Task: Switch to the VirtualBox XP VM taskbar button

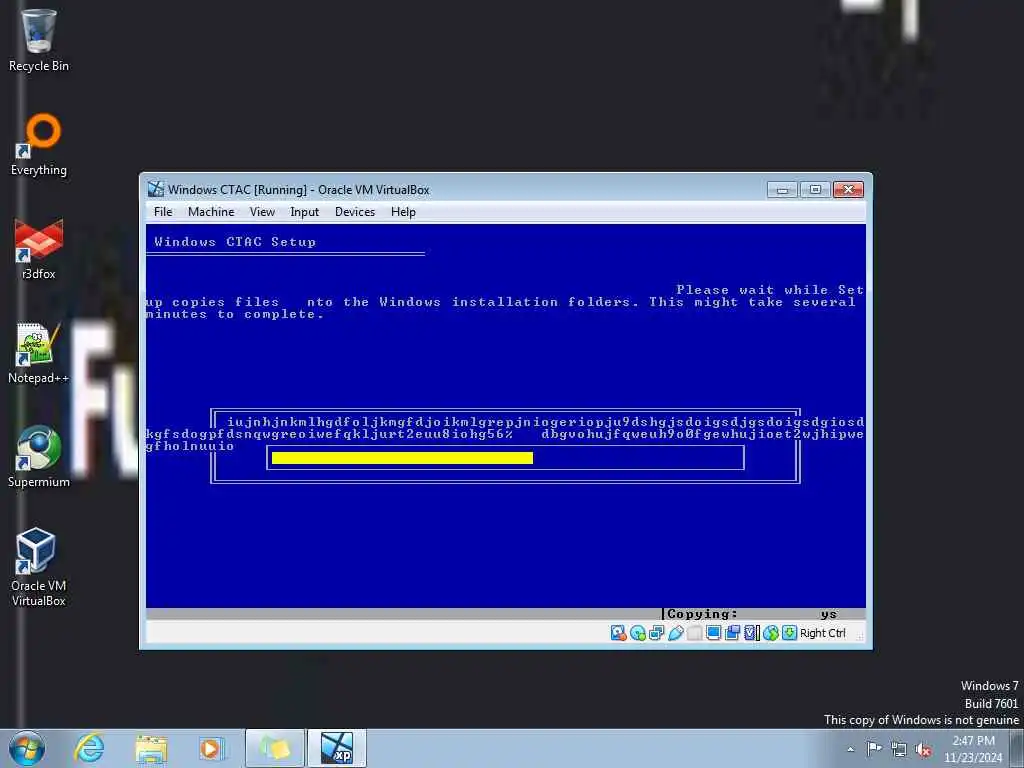Action: (337, 748)
